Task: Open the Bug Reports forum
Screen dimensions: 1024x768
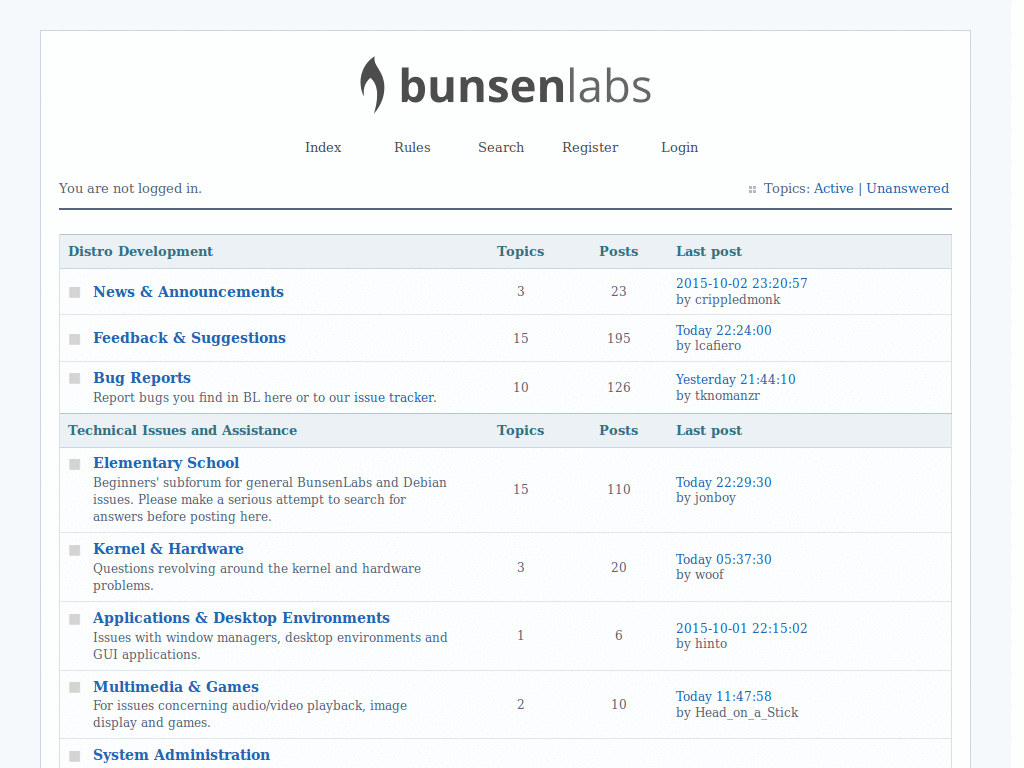Action: (141, 377)
